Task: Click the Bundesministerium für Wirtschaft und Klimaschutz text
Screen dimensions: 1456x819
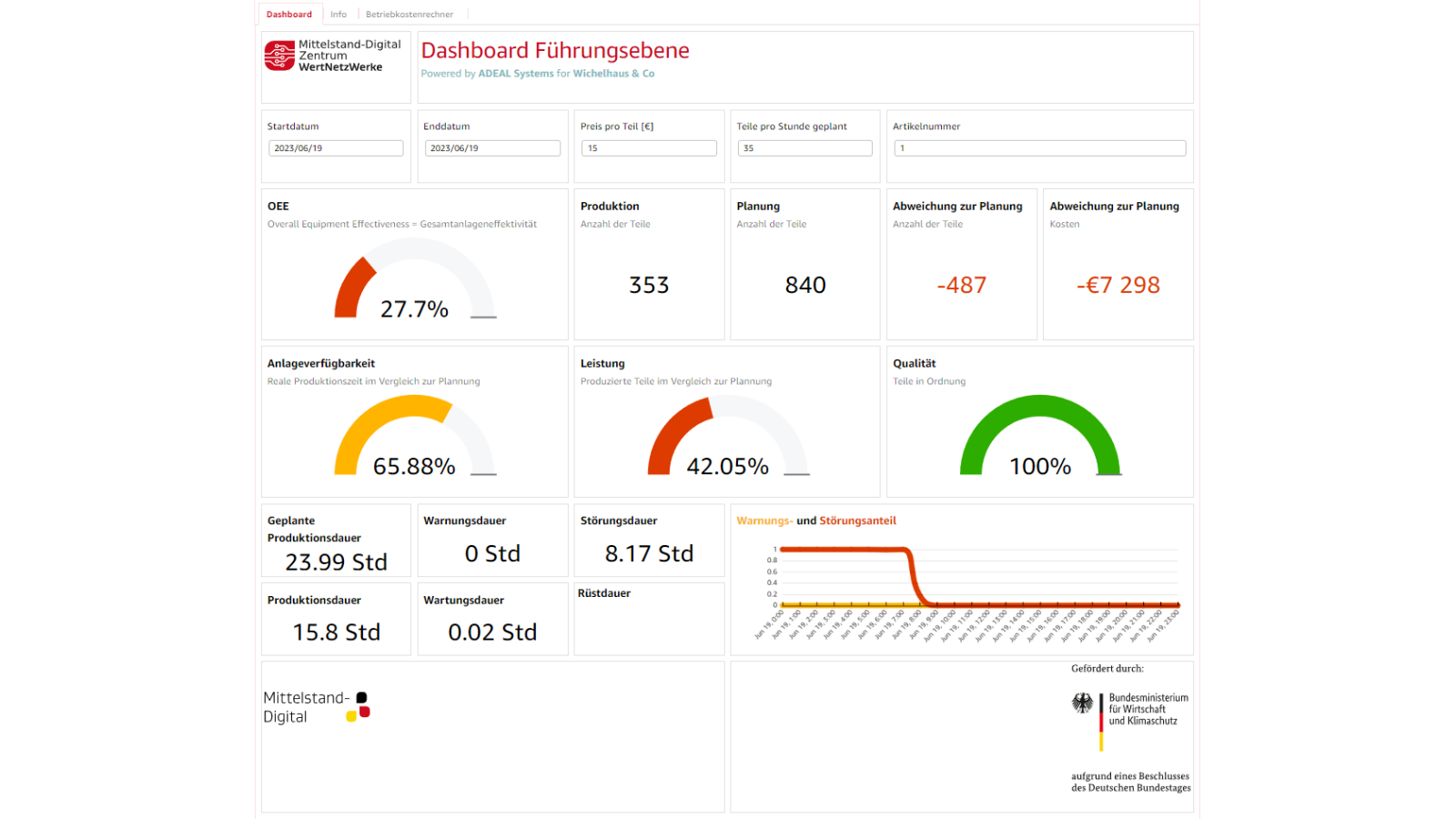Action: coord(1148,709)
